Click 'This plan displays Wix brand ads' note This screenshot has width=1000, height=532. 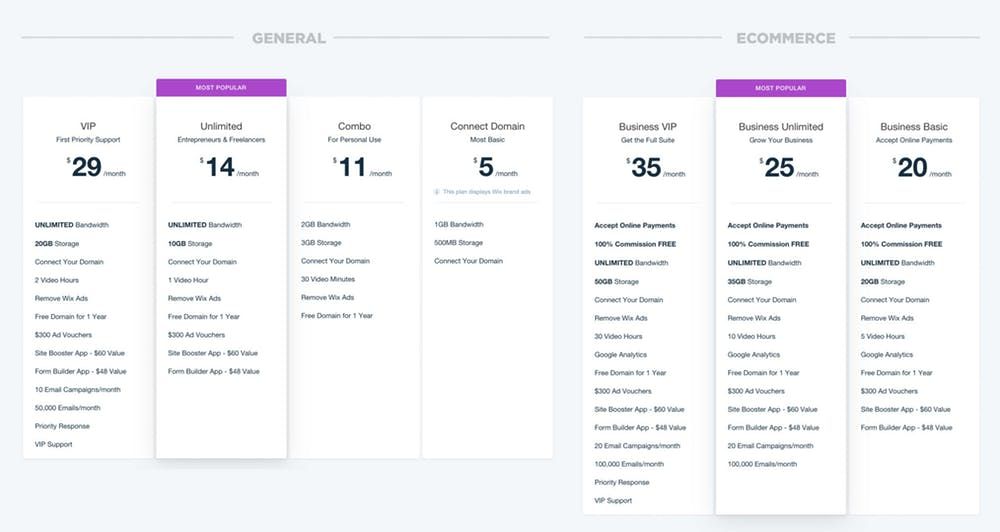487,191
